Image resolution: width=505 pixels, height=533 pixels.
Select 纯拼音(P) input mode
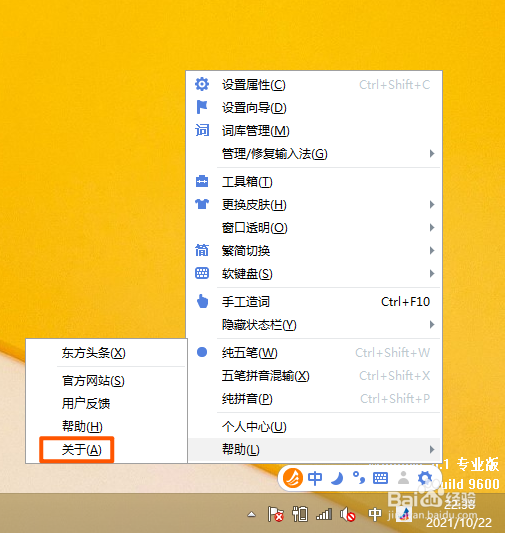point(315,398)
